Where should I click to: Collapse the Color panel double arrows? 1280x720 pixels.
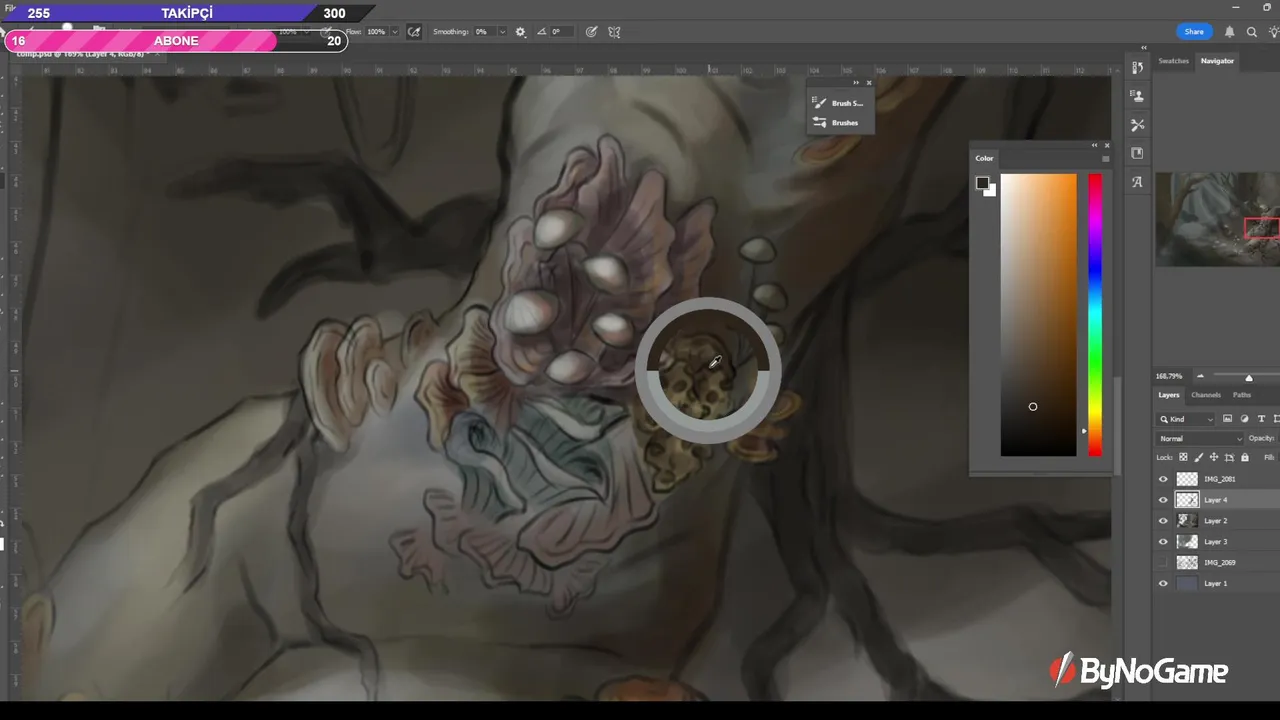tap(1094, 145)
